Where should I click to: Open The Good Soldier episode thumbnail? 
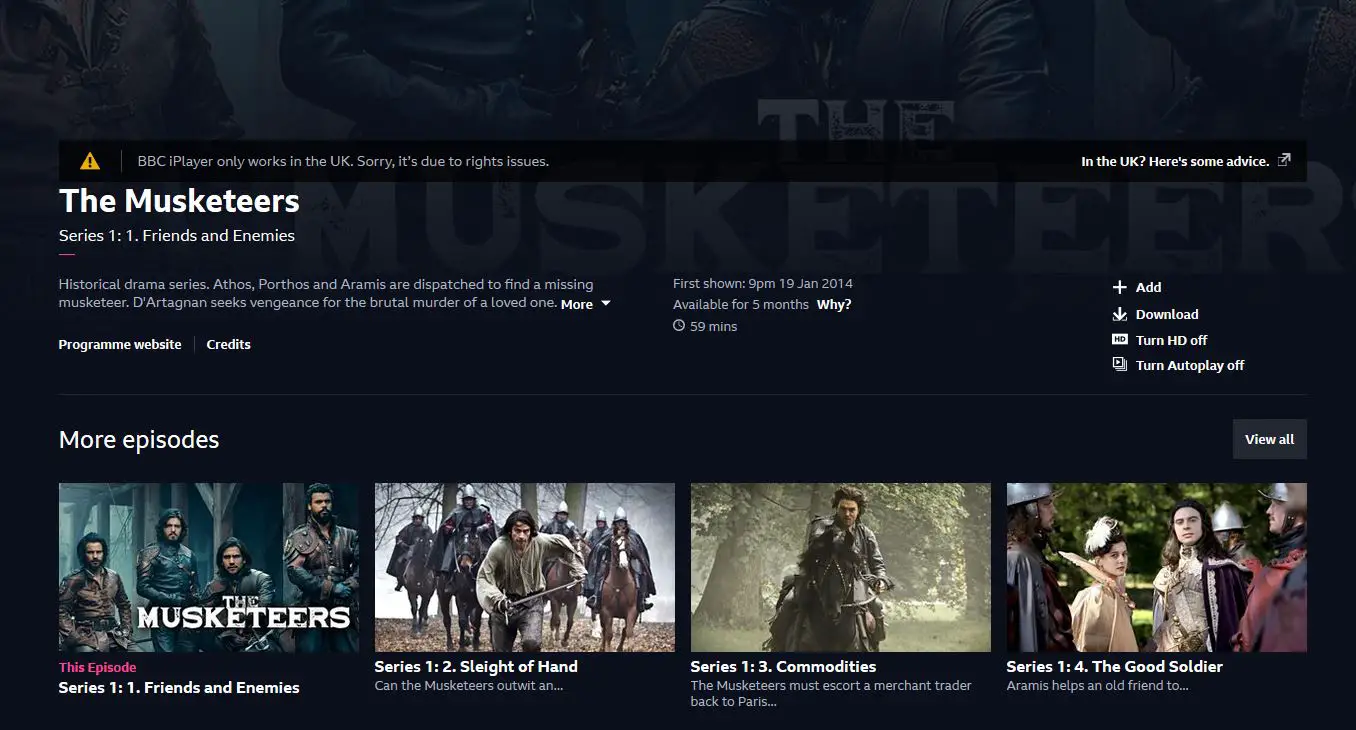click(x=1157, y=567)
